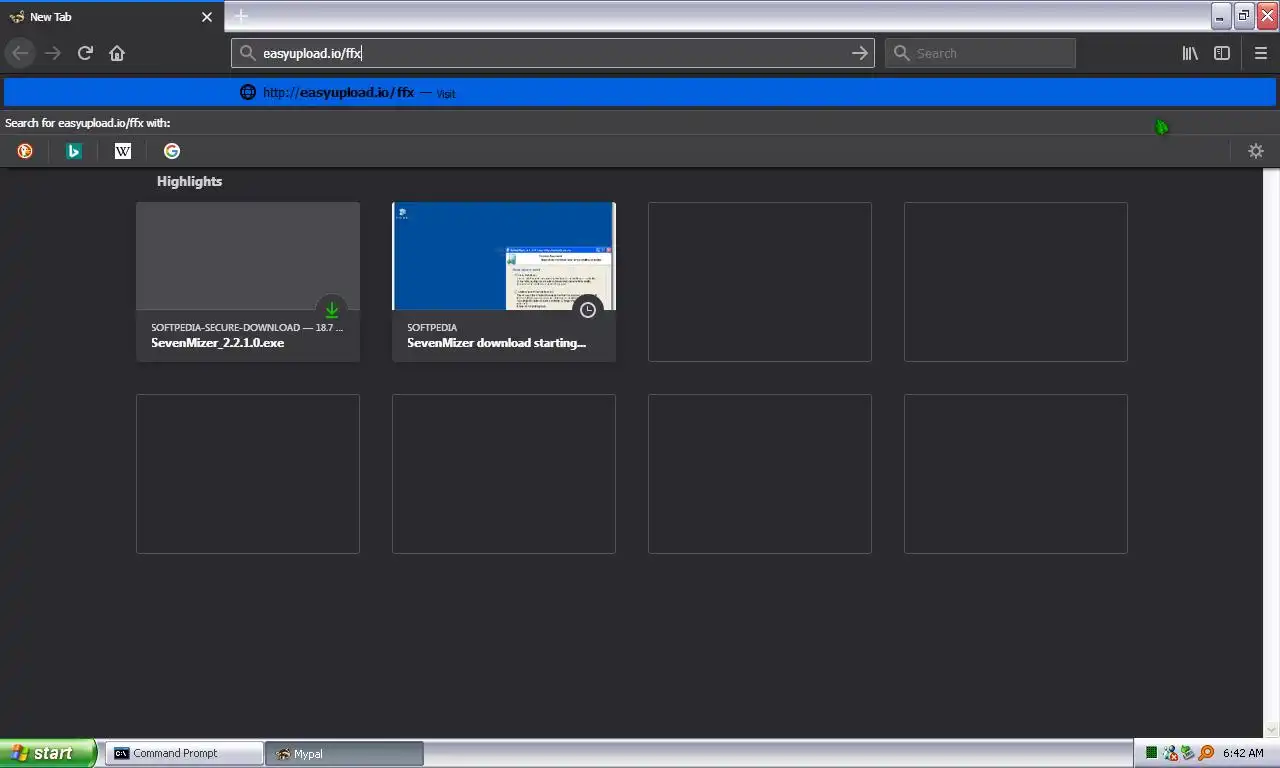Focus the Search box
The height and width of the screenshot is (768, 1280).
pos(981,53)
